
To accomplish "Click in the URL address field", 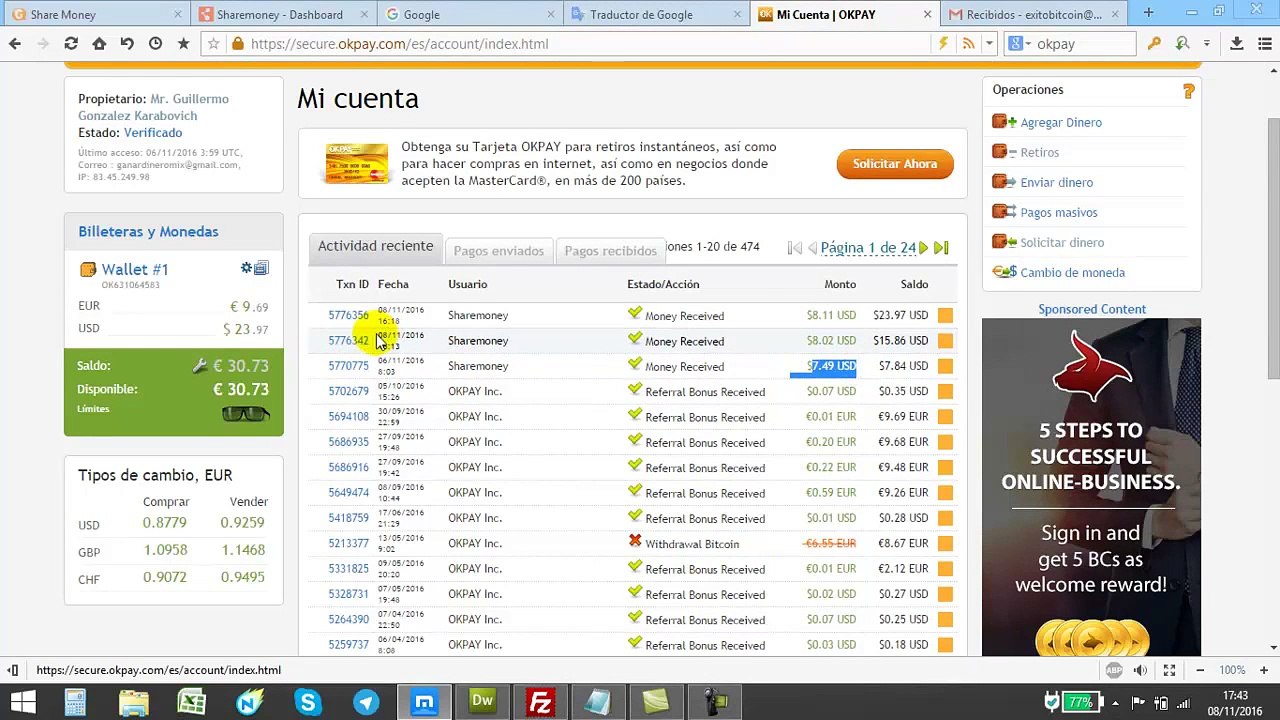I will click(590, 44).
